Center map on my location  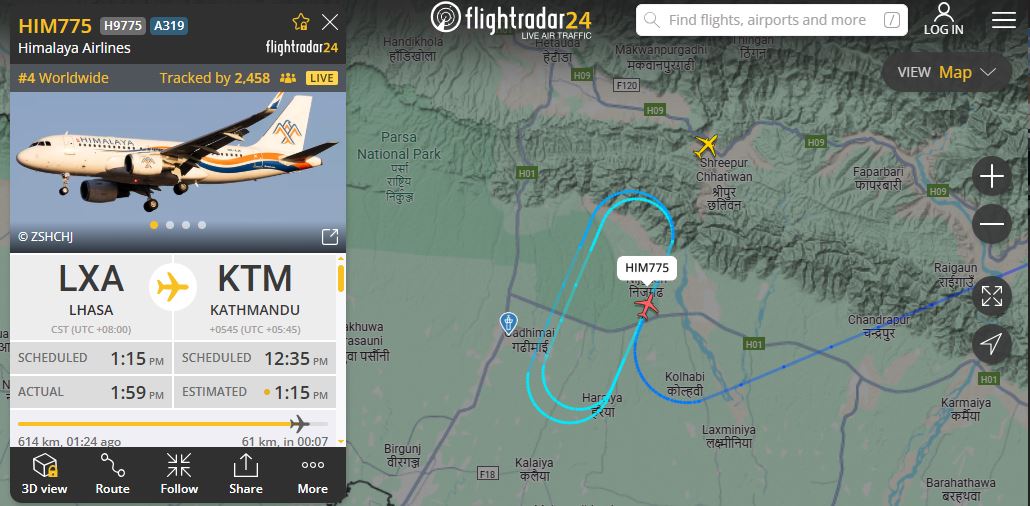(x=991, y=343)
